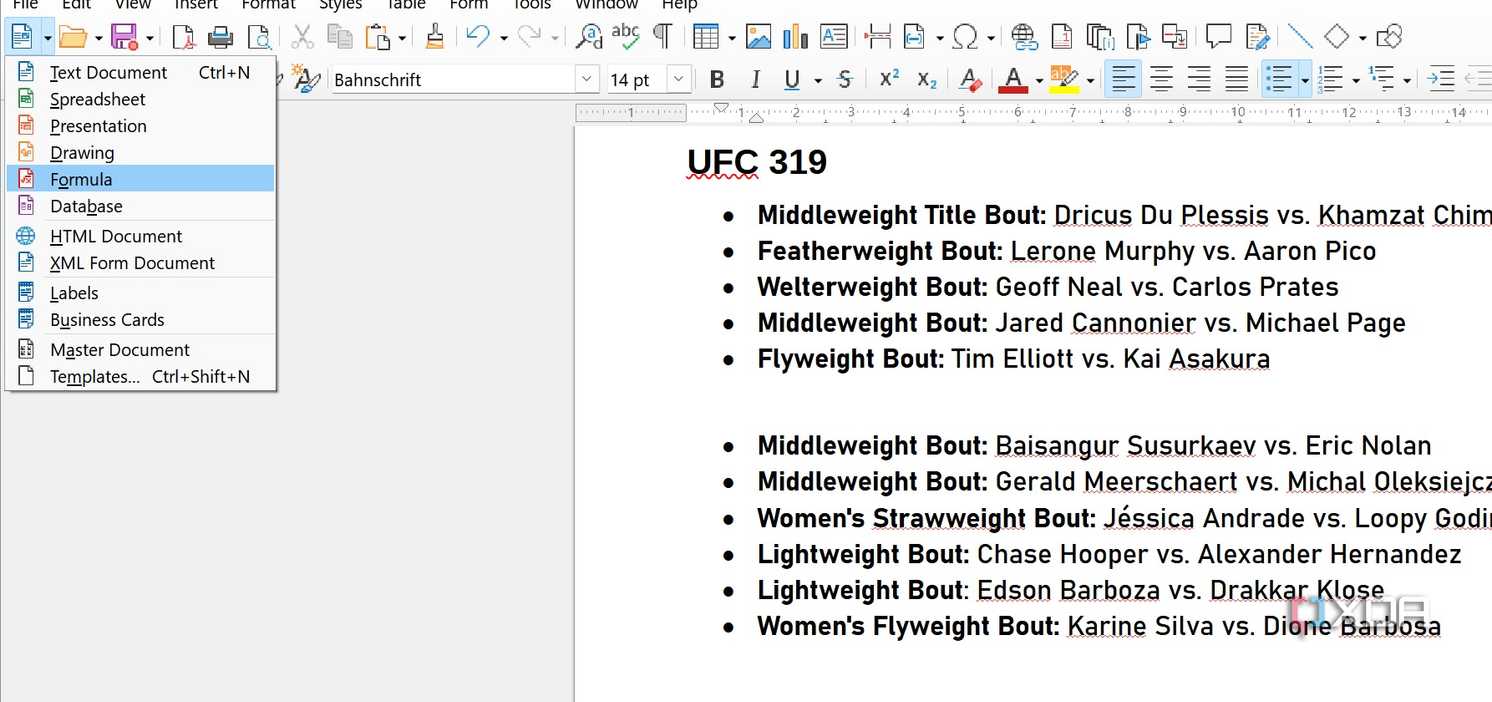Open Find and Replace
This screenshot has height=702, width=1492.
coord(590,38)
